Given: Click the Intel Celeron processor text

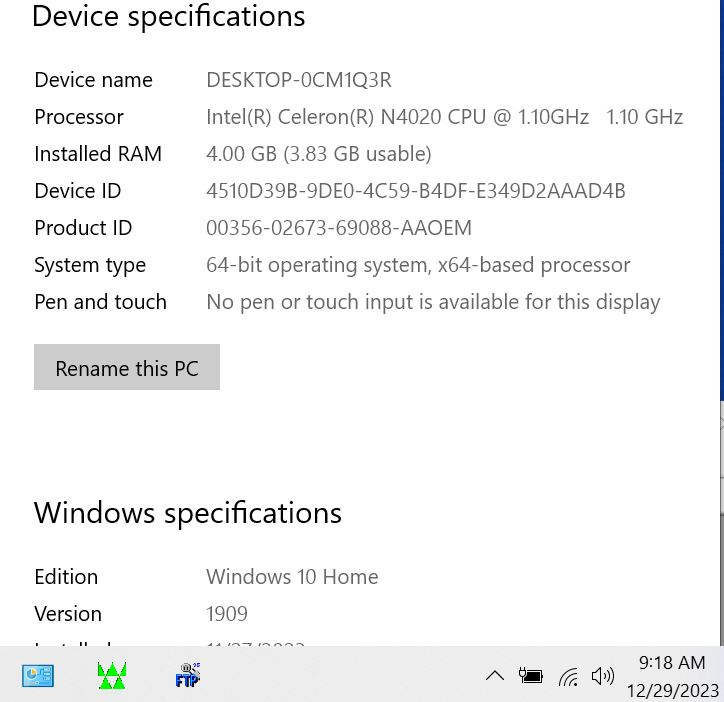Looking at the screenshot, I should [x=444, y=117].
